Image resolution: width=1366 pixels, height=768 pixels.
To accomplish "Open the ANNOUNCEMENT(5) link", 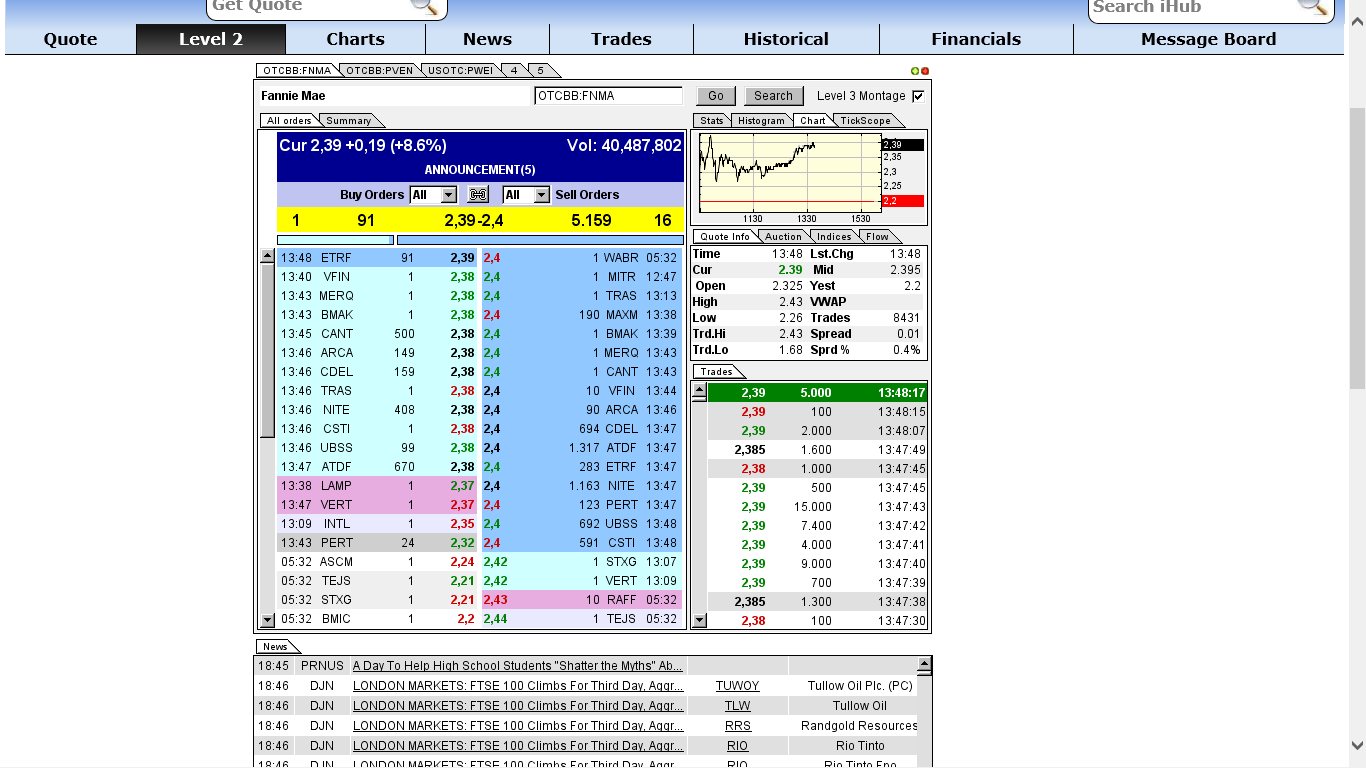I will (x=480, y=170).
